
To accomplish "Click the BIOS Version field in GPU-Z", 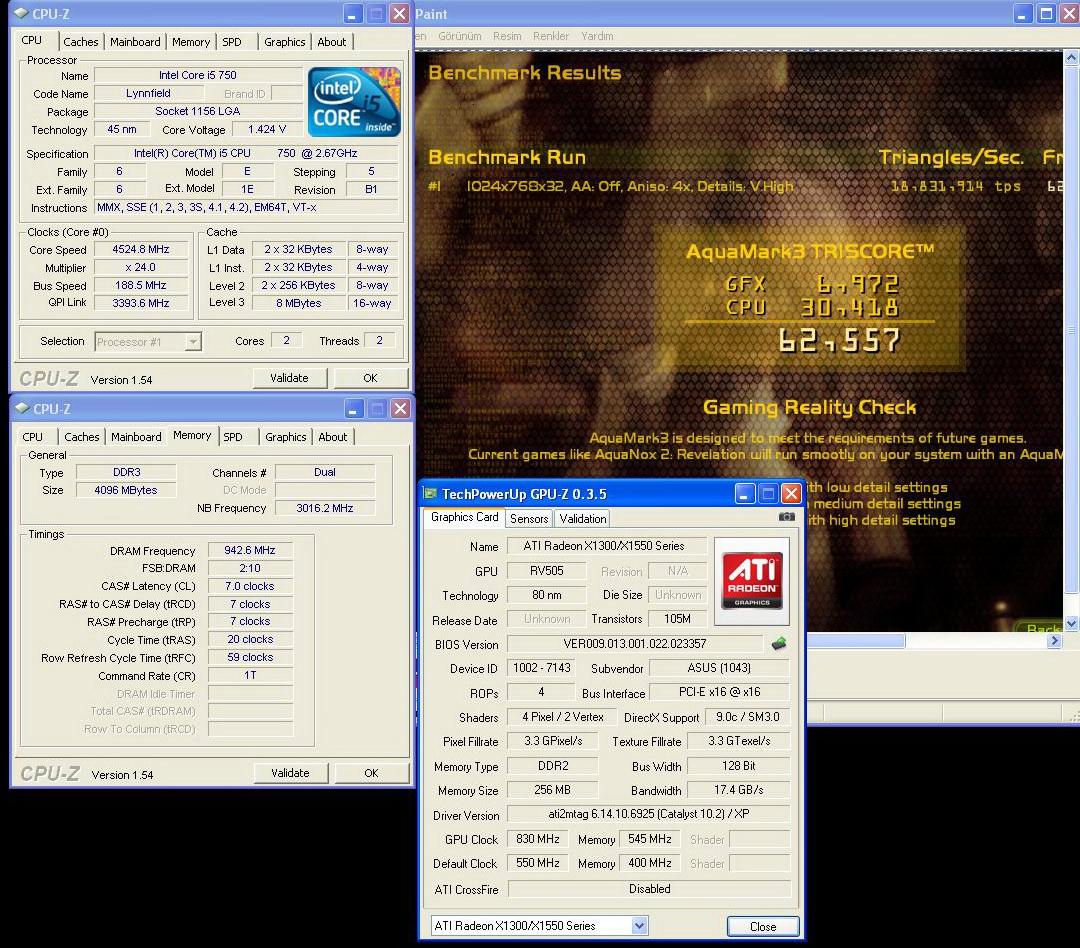I will pos(634,643).
